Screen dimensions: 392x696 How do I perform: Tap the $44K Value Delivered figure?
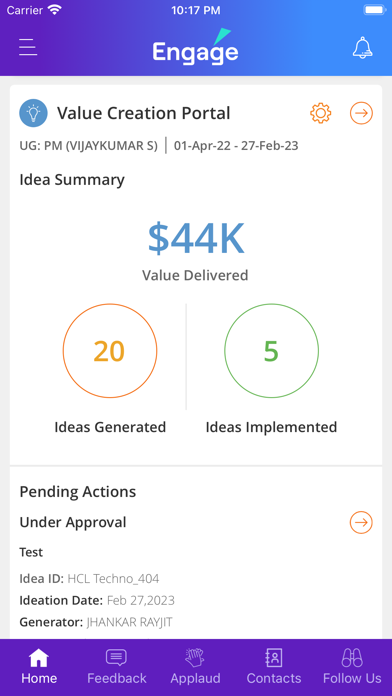pyautogui.click(x=195, y=238)
